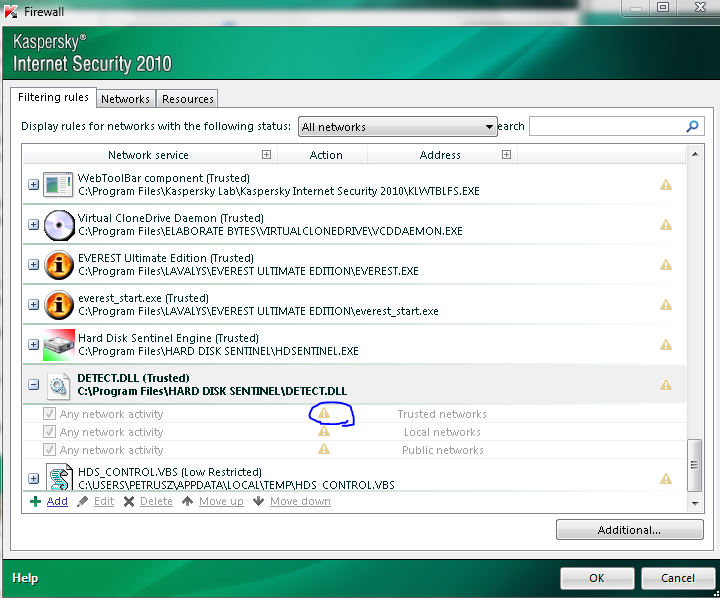Screen dimensions: 720x598
Task: Click the Delete link
Action: click(x=156, y=501)
